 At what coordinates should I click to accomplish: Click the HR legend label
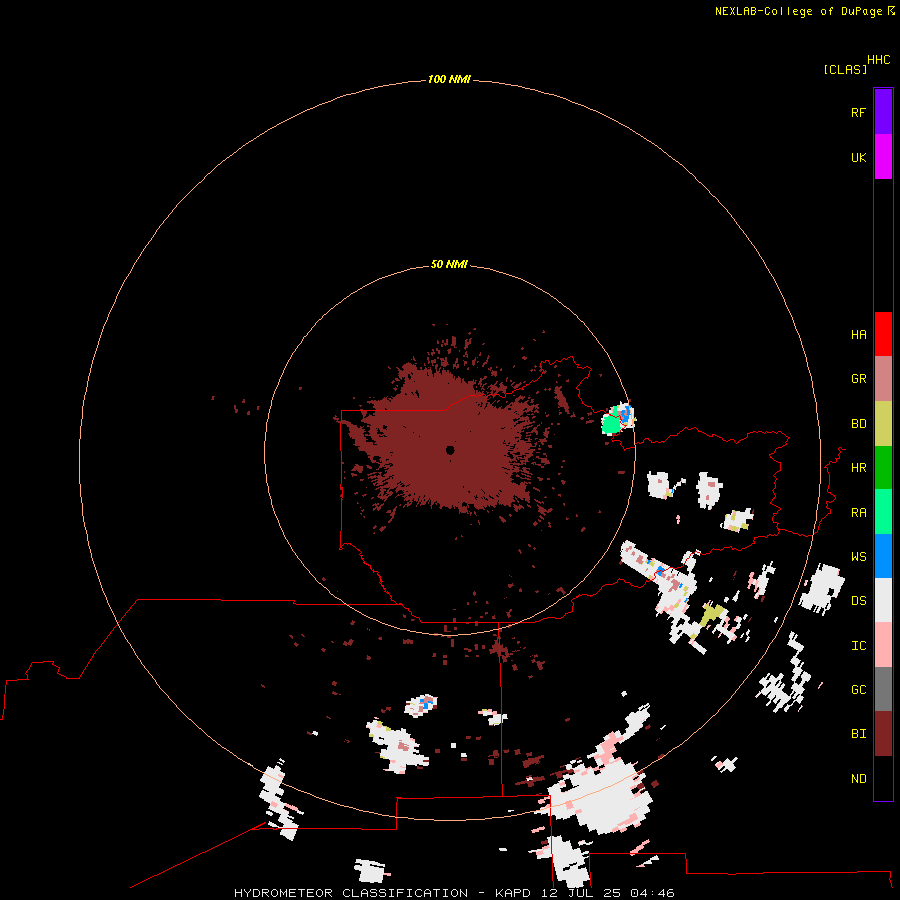[858, 468]
